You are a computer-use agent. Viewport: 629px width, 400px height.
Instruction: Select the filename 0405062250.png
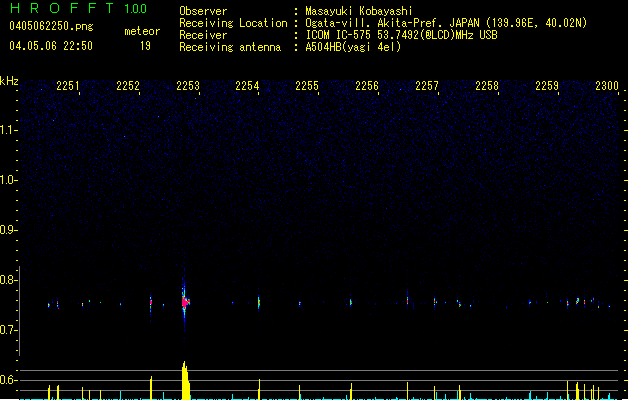tap(46, 26)
